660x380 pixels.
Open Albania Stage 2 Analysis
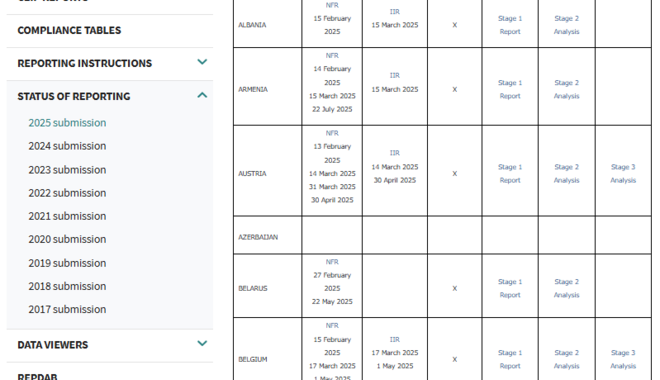(566, 25)
